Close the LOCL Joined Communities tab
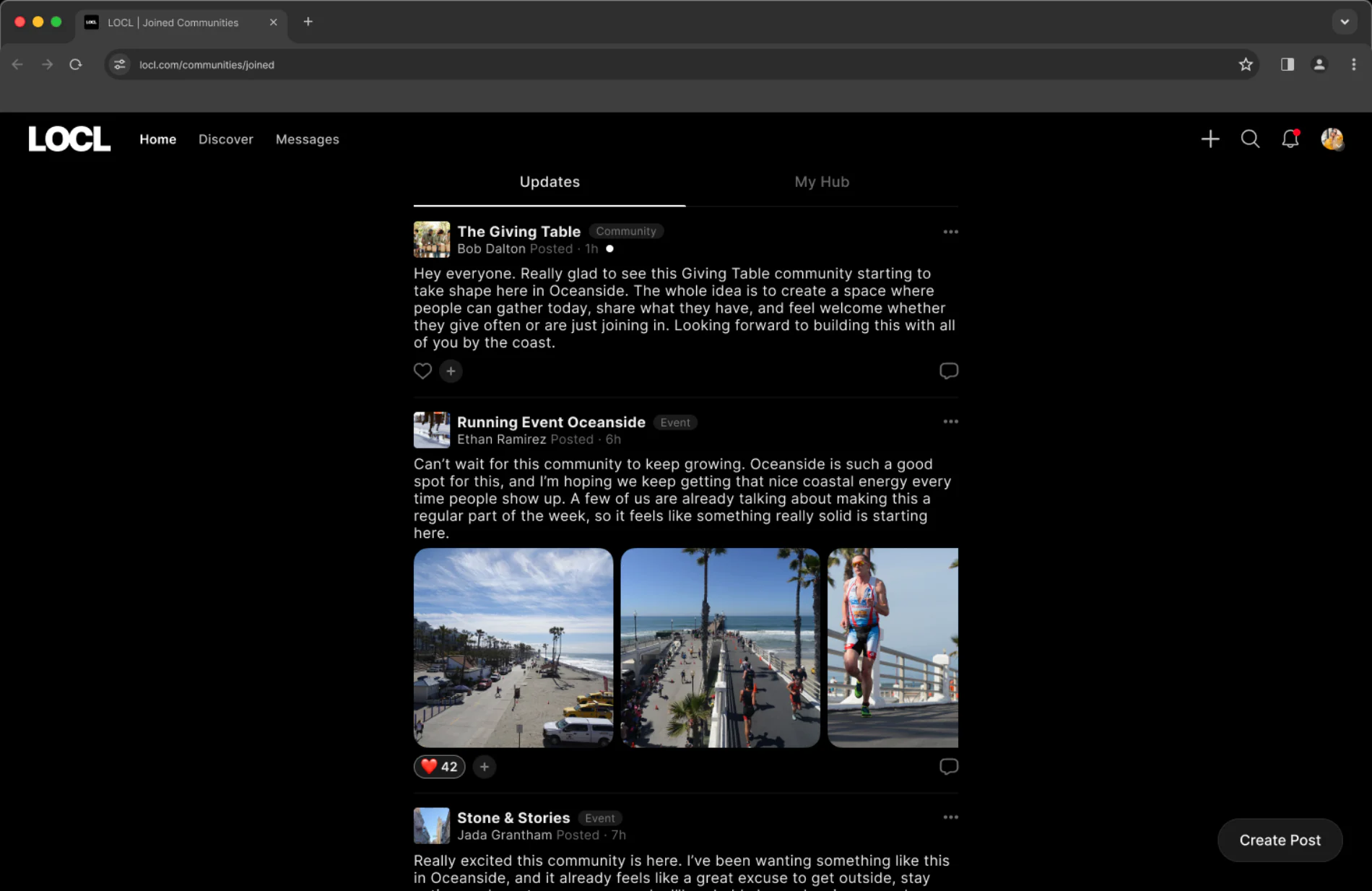 [x=274, y=22]
